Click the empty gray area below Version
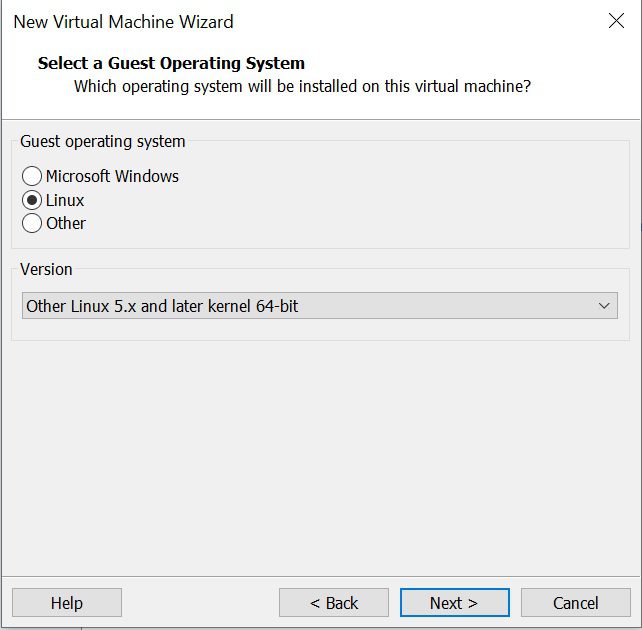 coord(320,450)
